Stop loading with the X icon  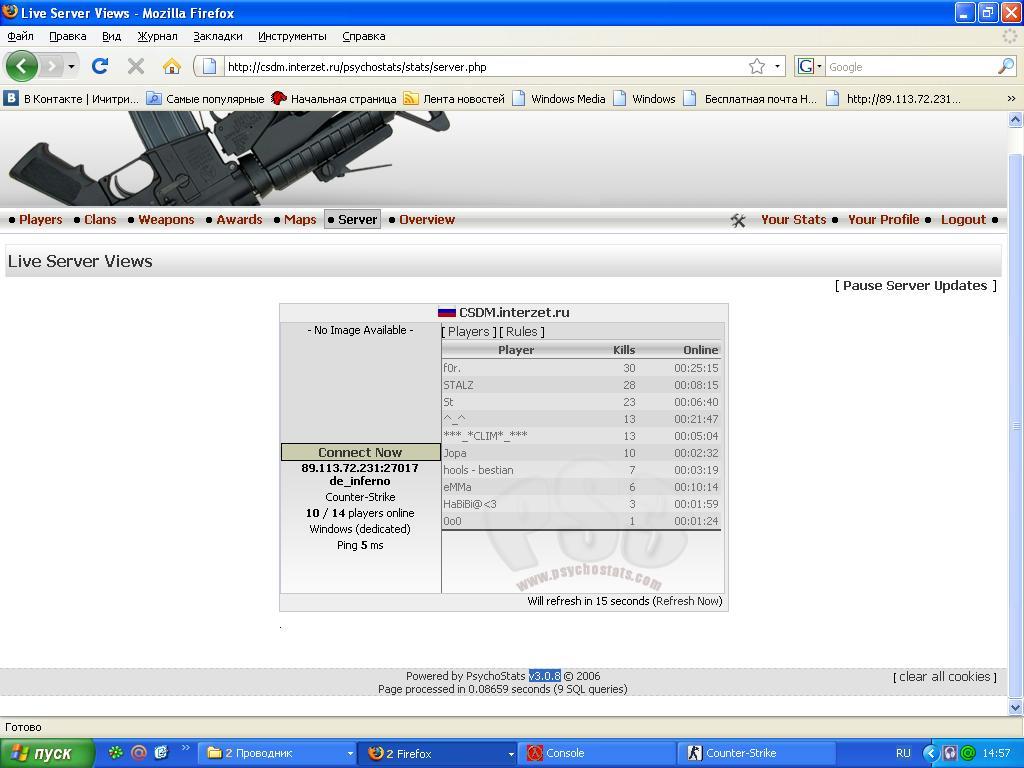(x=136, y=66)
